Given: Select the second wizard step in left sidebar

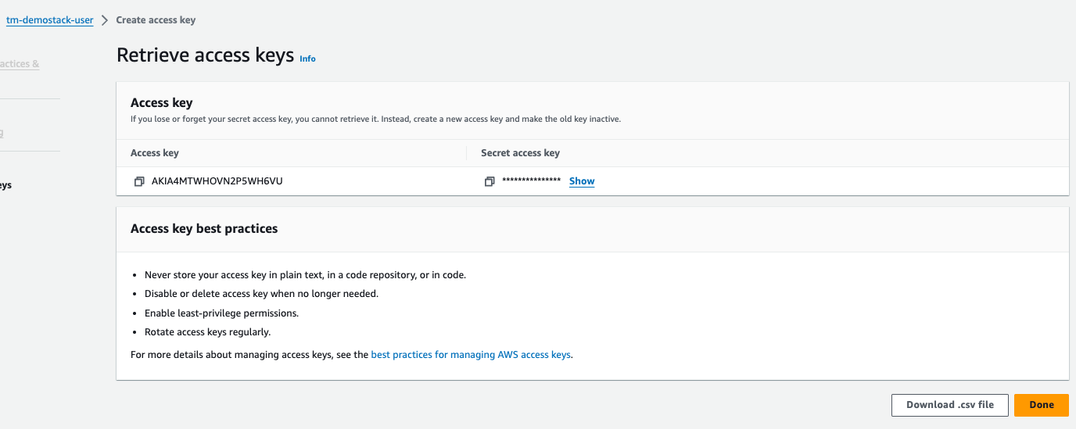Looking at the screenshot, I should [3, 132].
